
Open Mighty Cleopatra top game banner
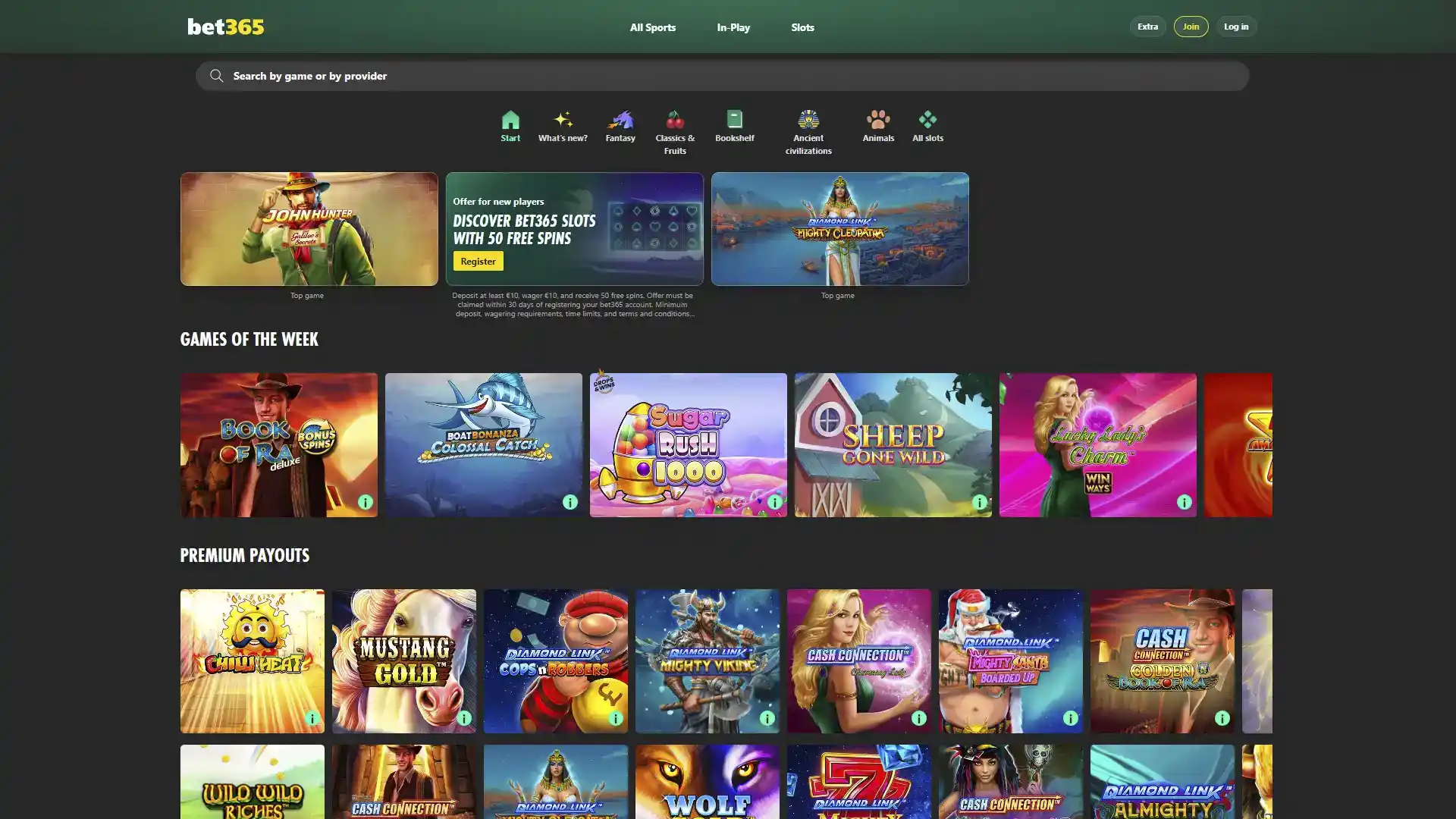pos(840,229)
